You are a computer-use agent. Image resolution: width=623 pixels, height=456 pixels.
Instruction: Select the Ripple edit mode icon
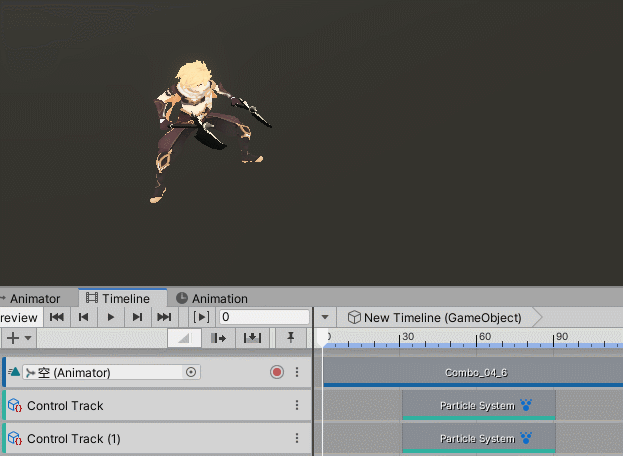219,338
